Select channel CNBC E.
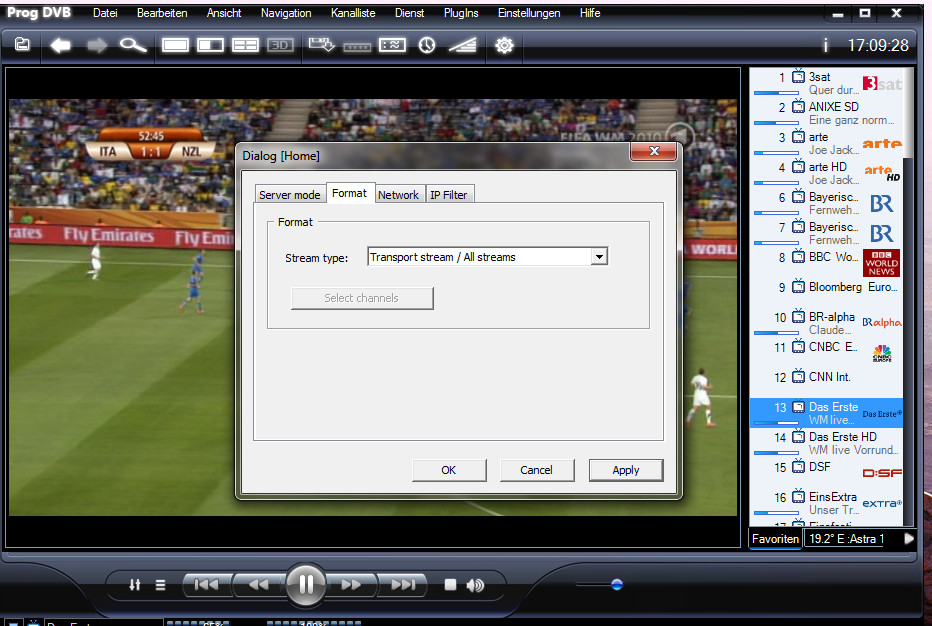The image size is (932, 626). [826, 353]
